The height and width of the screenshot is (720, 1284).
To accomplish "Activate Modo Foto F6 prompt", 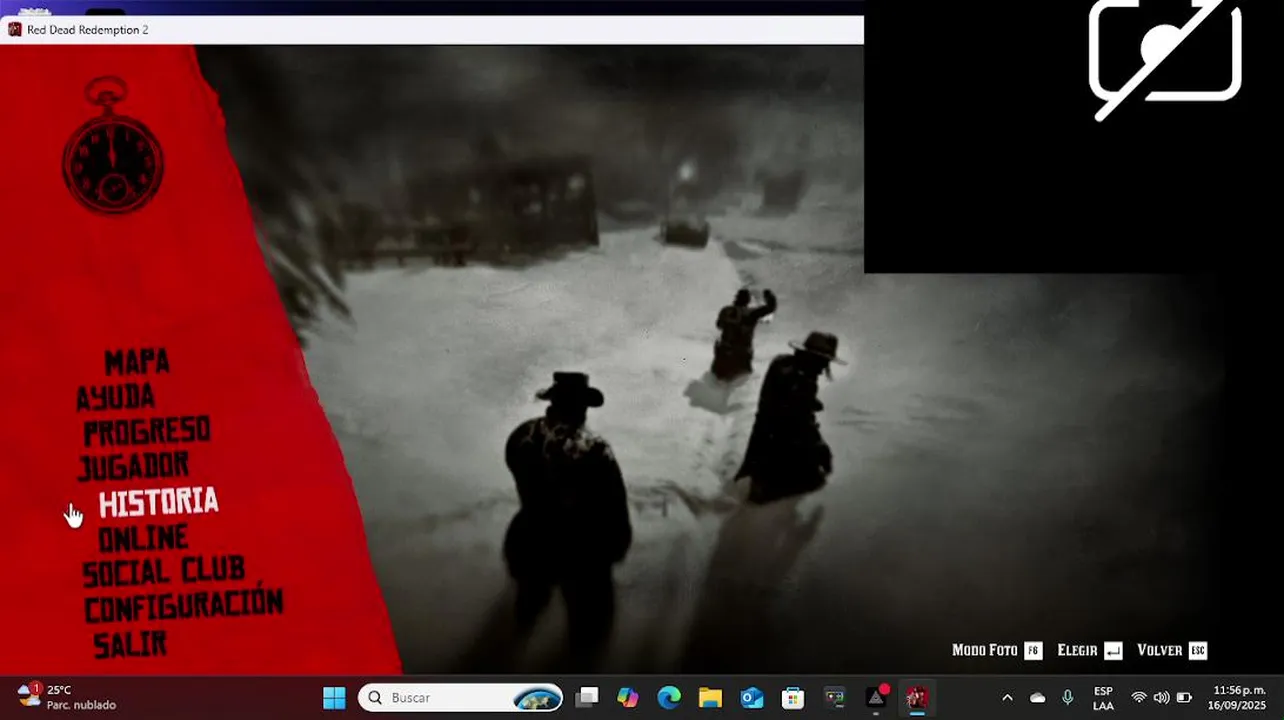I will tap(996, 650).
